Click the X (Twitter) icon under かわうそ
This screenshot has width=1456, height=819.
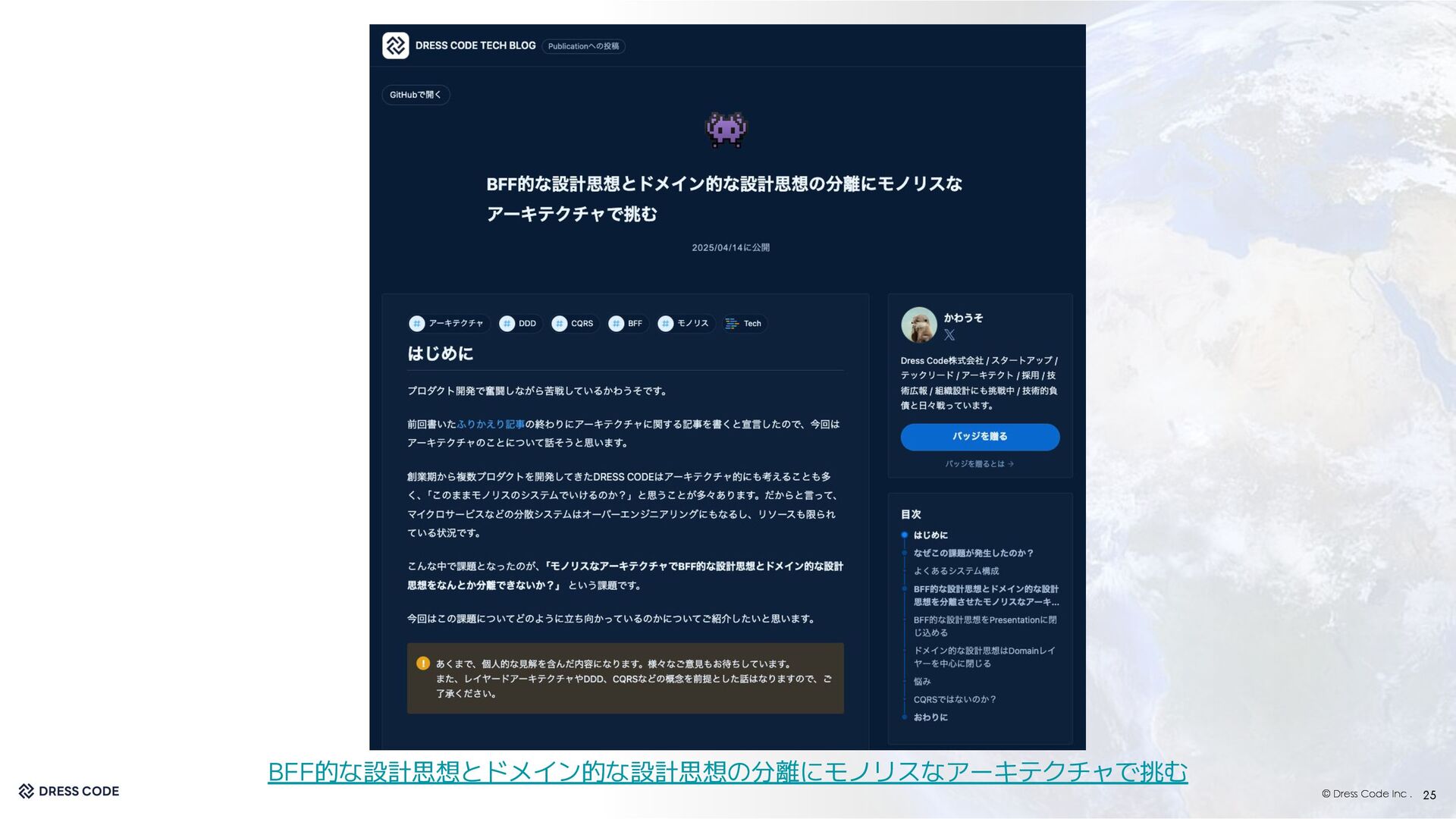949,334
